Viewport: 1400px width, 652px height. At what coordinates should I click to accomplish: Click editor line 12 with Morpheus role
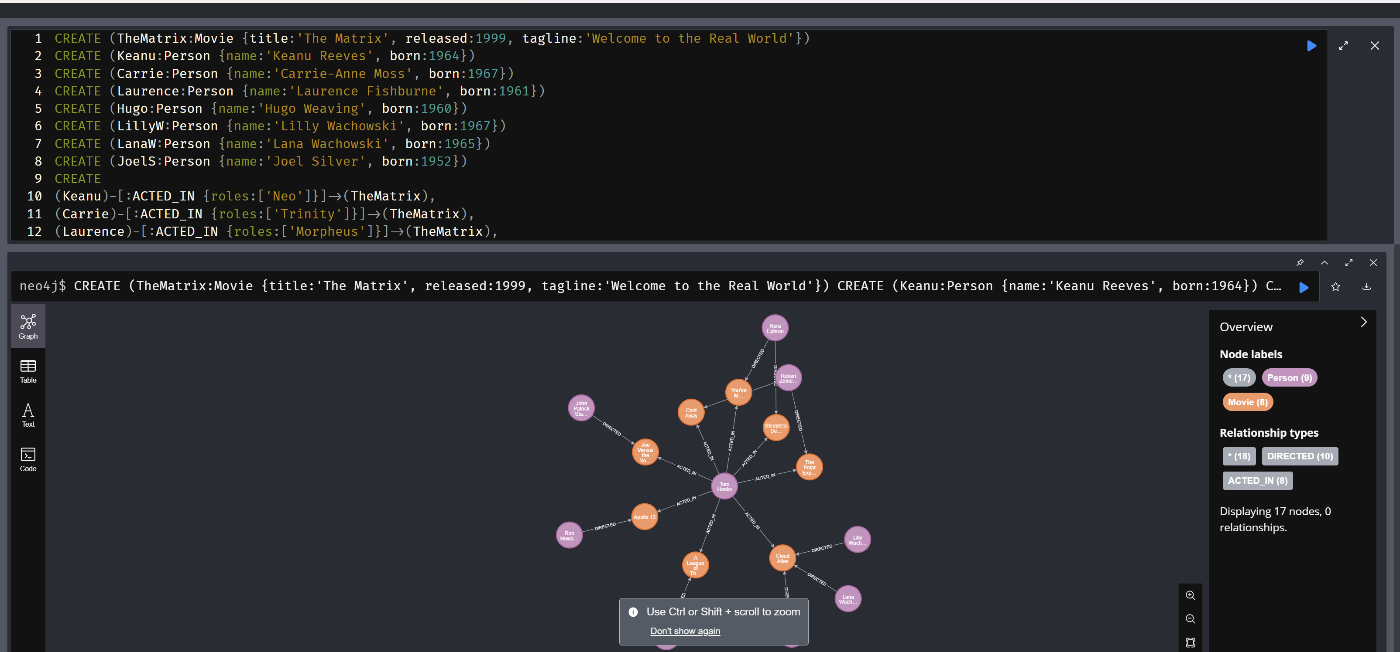pyautogui.click(x=276, y=232)
